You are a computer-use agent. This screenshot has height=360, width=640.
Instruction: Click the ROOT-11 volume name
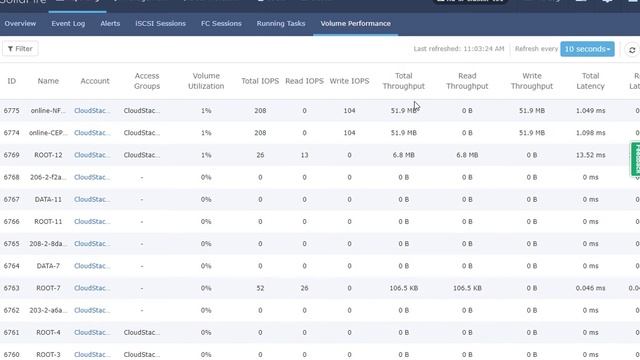point(48,222)
